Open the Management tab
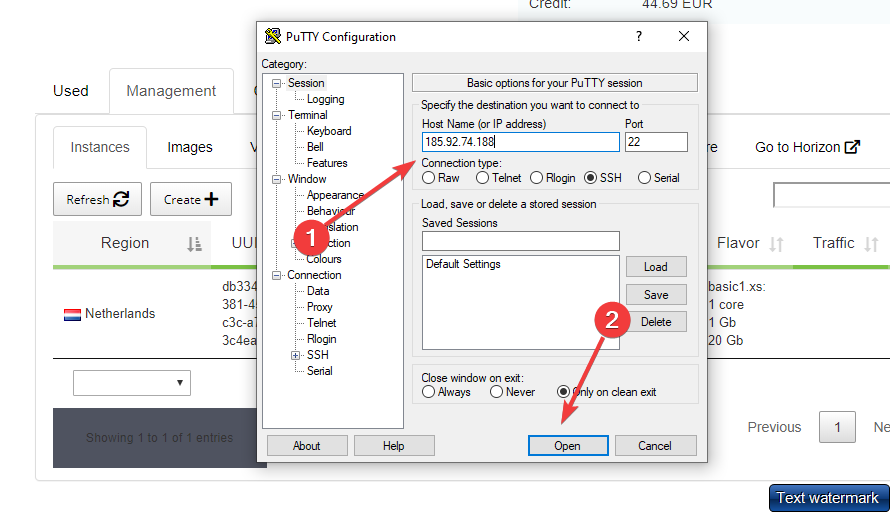 point(171,91)
